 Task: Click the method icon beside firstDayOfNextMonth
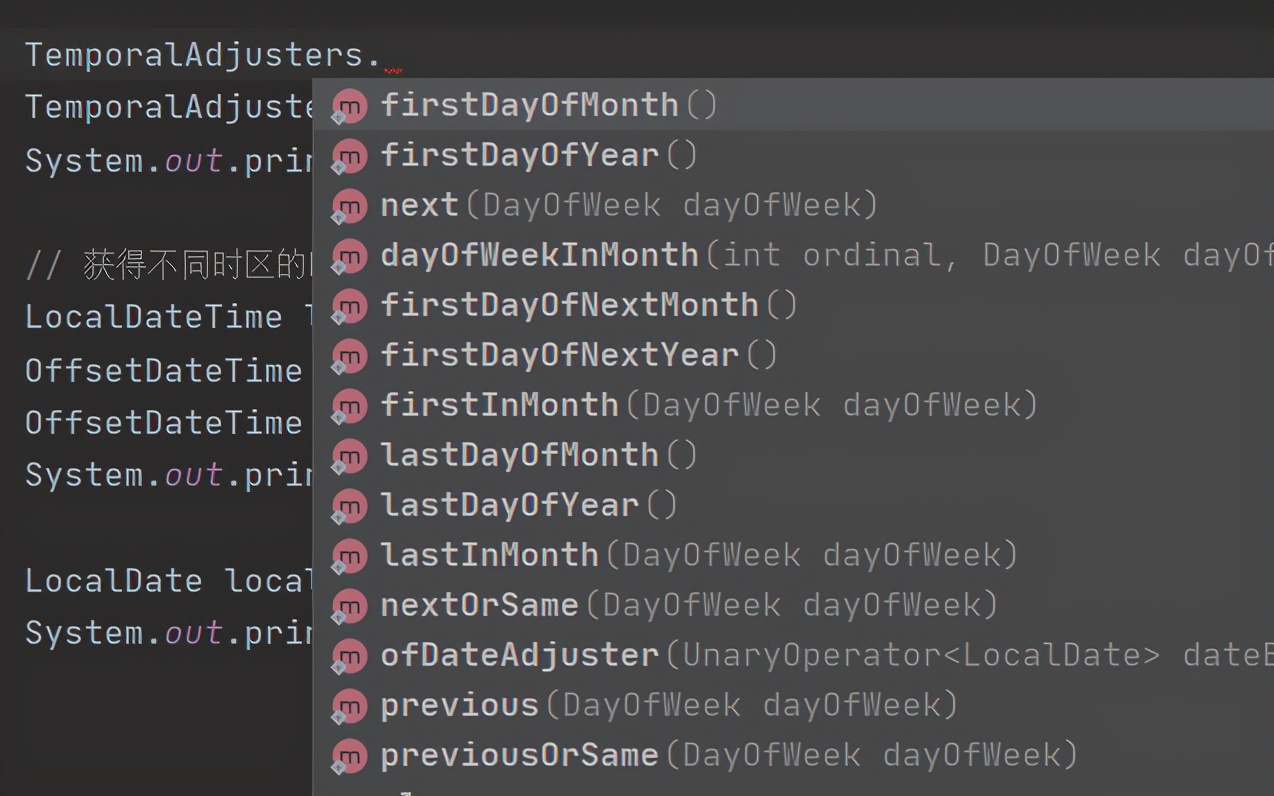(x=349, y=306)
